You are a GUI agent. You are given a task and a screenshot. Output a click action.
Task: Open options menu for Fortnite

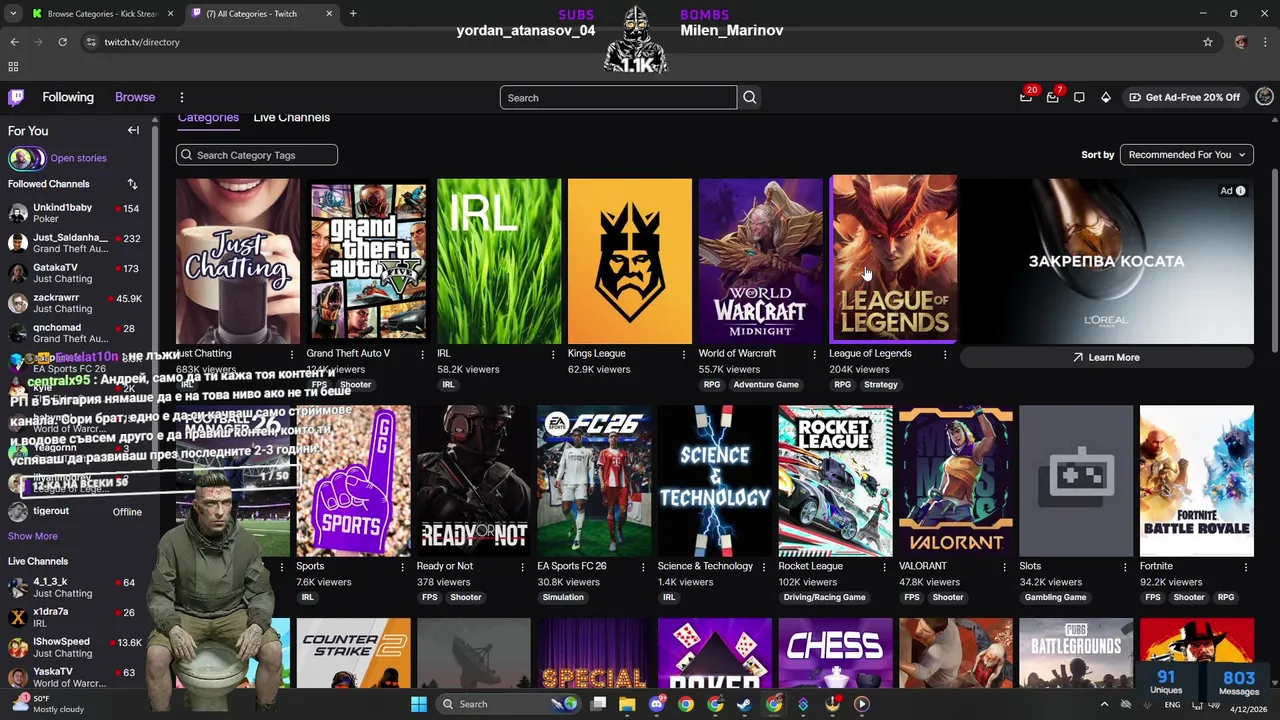(x=1246, y=567)
